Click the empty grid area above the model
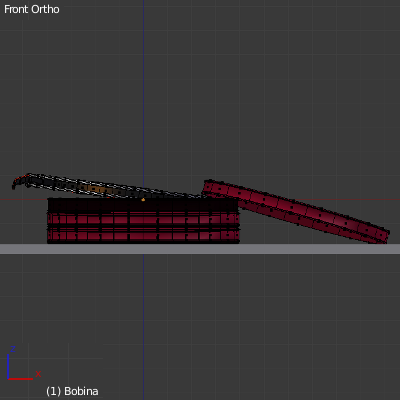400x400 pixels. coord(233,100)
